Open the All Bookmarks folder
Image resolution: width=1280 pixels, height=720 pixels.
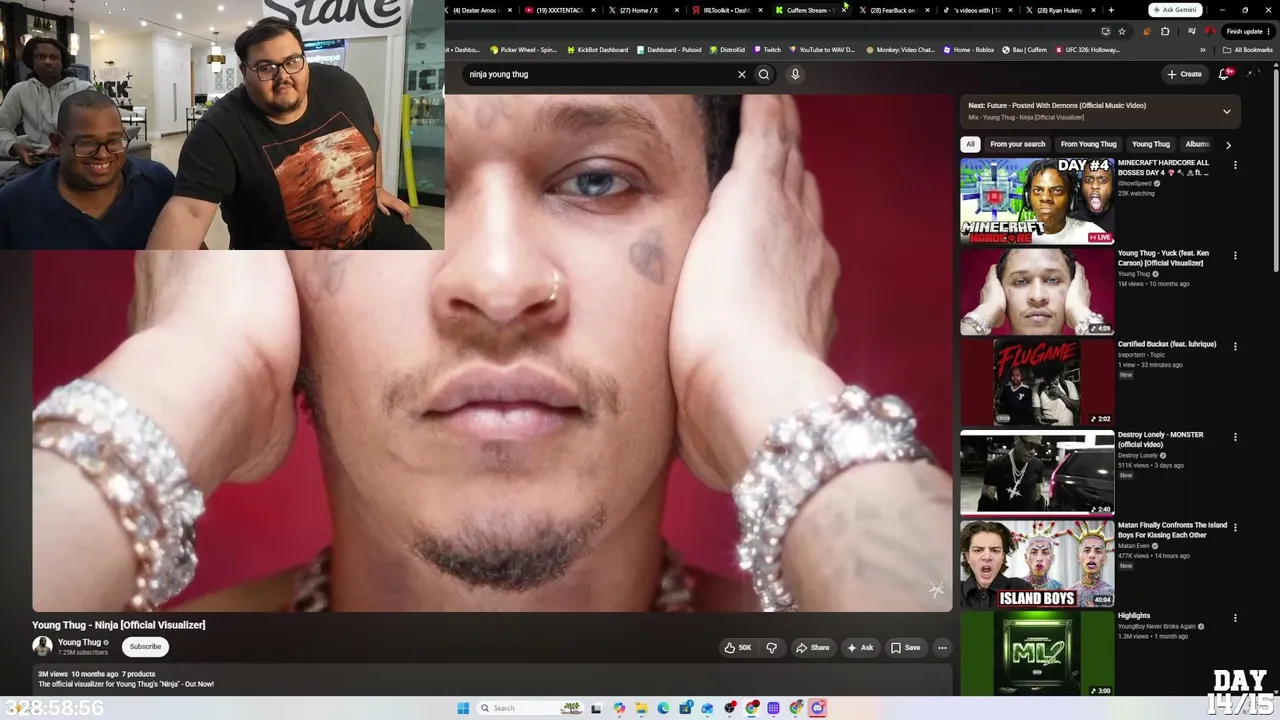coord(1248,49)
